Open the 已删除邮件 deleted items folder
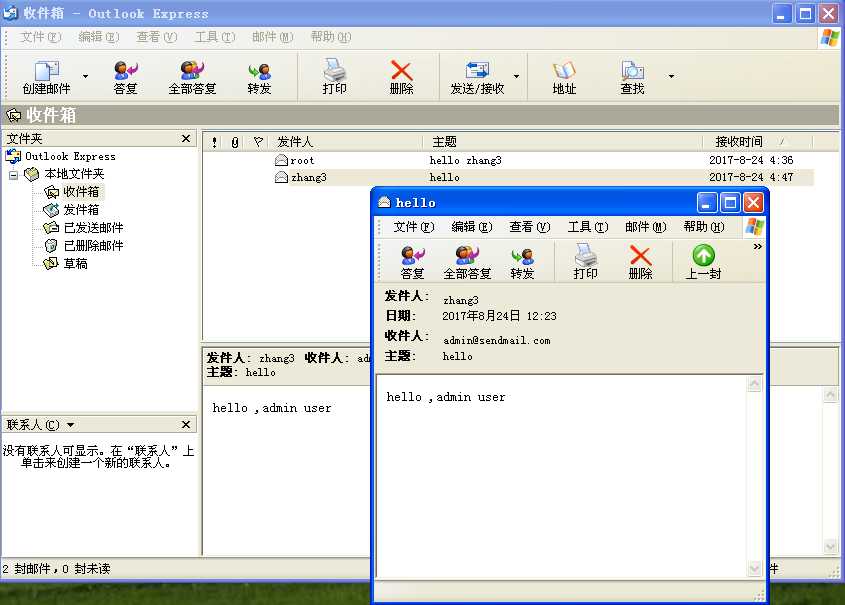The width and height of the screenshot is (845, 605). (x=93, y=246)
